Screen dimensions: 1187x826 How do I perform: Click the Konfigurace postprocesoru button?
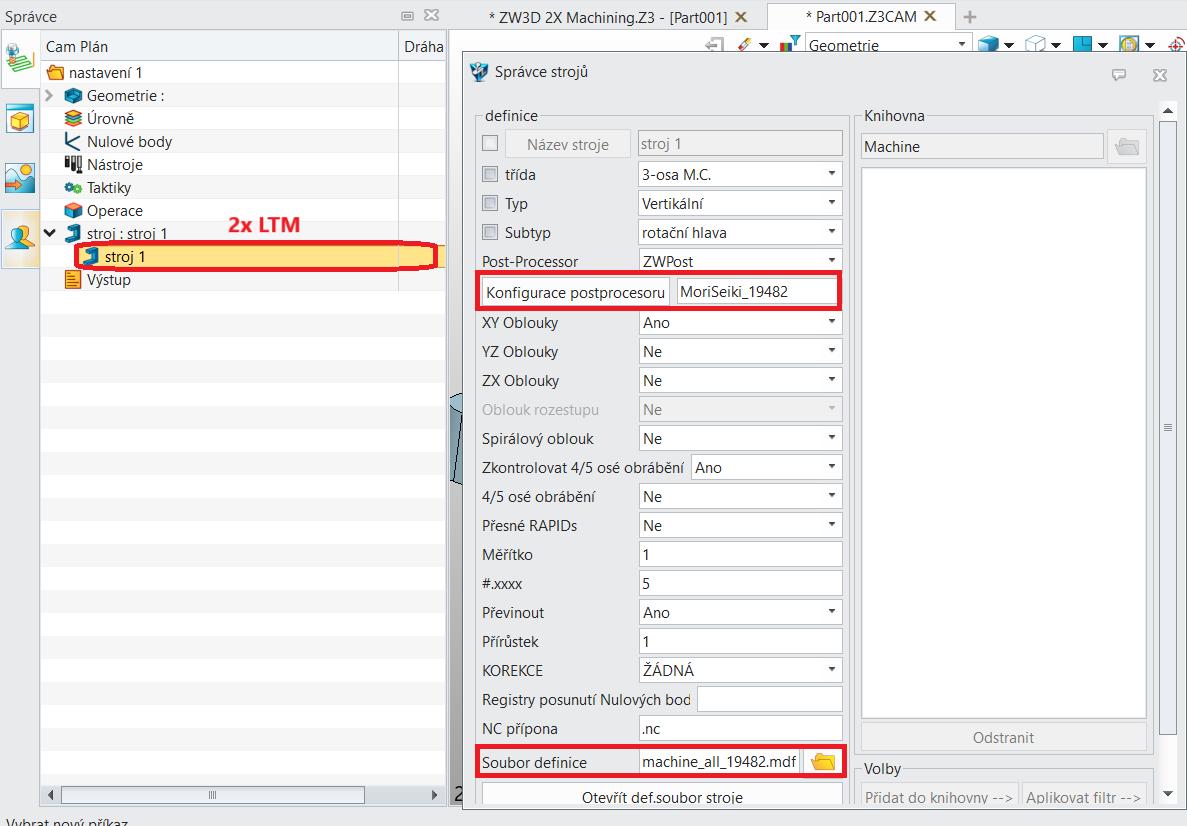(x=575, y=292)
